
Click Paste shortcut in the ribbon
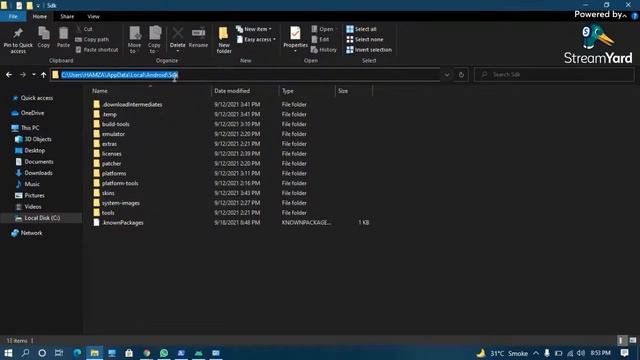[x=97, y=49]
